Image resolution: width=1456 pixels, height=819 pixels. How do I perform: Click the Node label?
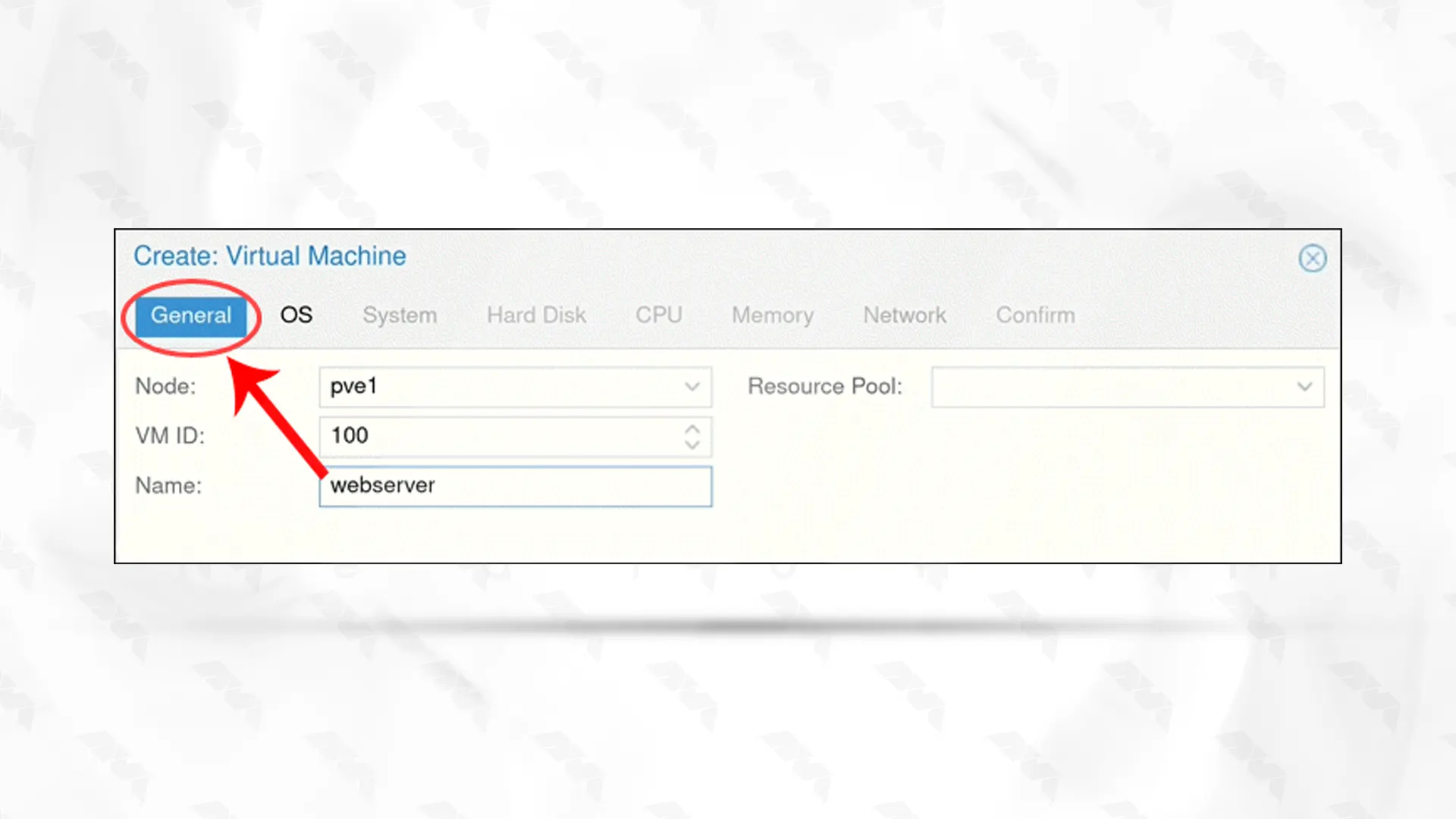pyautogui.click(x=165, y=387)
